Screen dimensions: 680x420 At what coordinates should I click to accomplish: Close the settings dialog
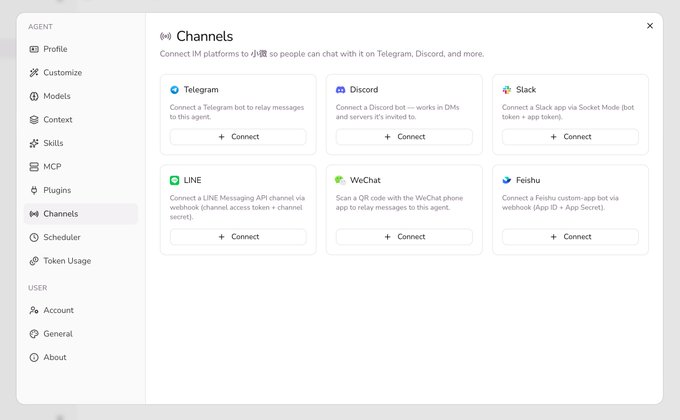pyautogui.click(x=650, y=26)
